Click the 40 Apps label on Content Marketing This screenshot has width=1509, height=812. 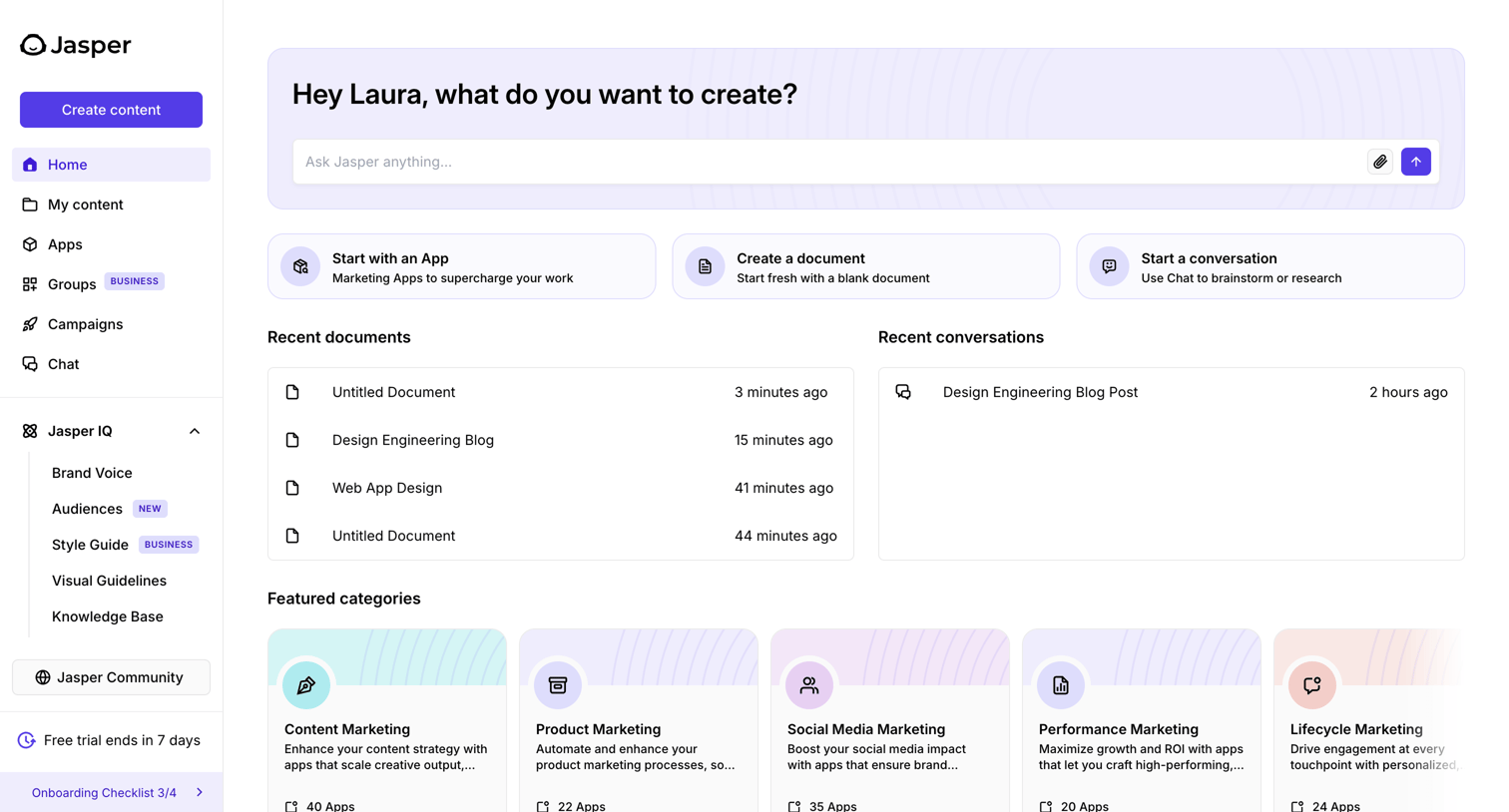330,806
